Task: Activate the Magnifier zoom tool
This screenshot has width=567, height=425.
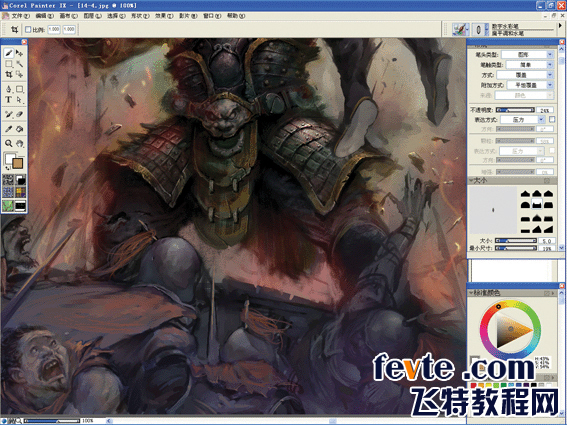Action: pyautogui.click(x=9, y=144)
